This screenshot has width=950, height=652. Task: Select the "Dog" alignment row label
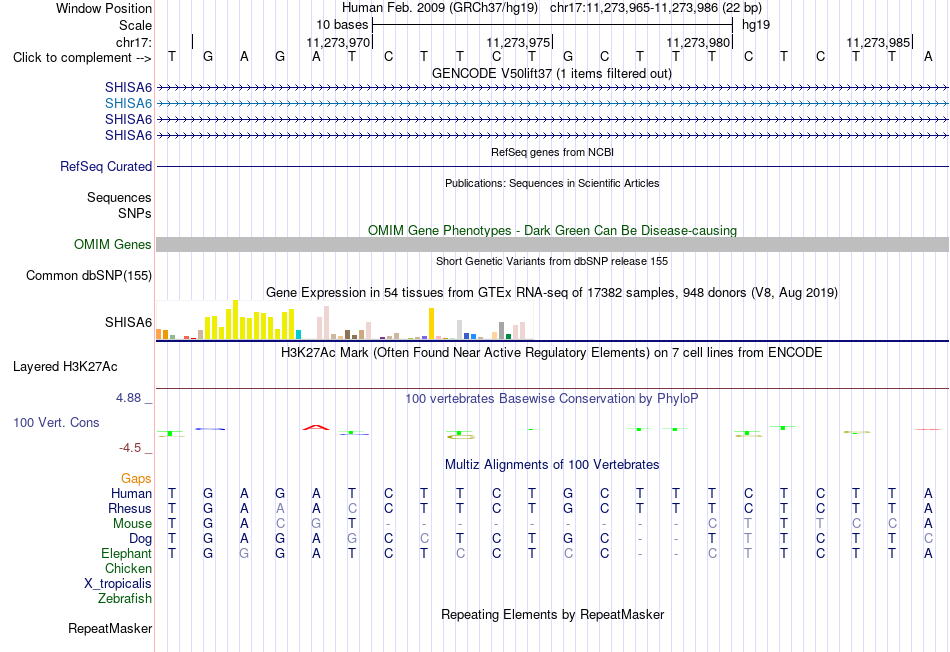point(140,539)
